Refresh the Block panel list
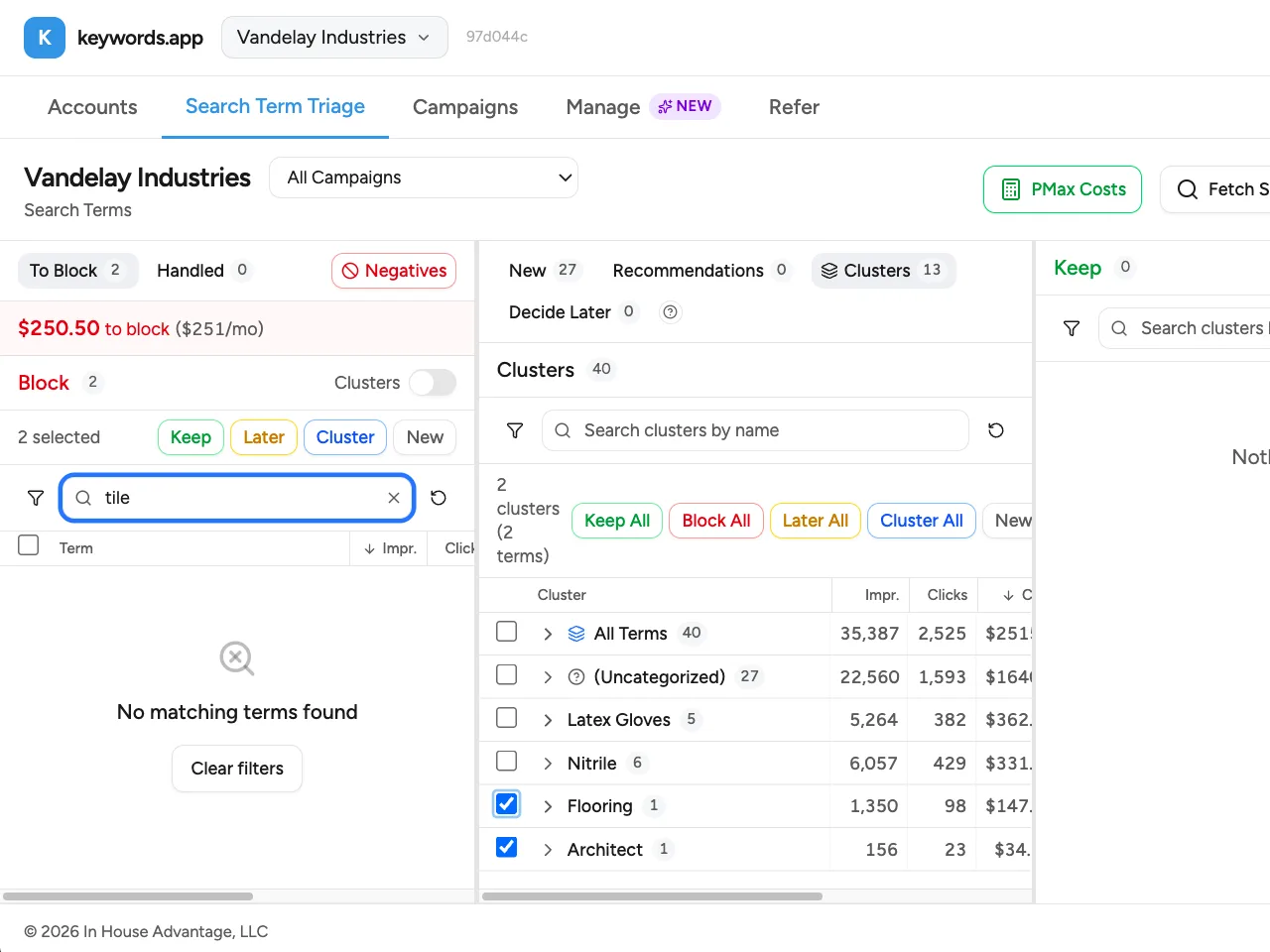 (439, 498)
